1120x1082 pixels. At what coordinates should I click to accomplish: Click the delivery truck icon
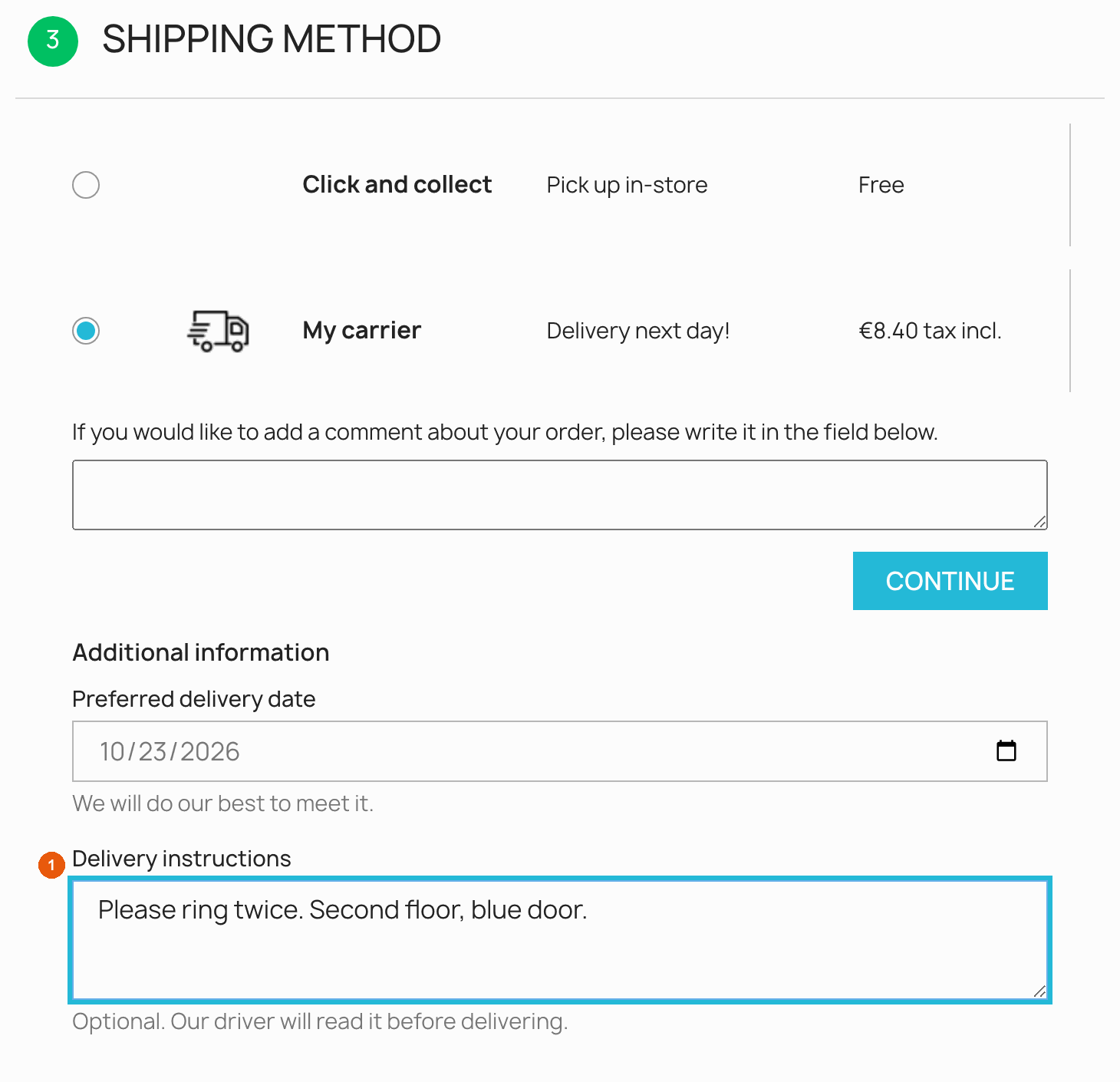pos(218,331)
